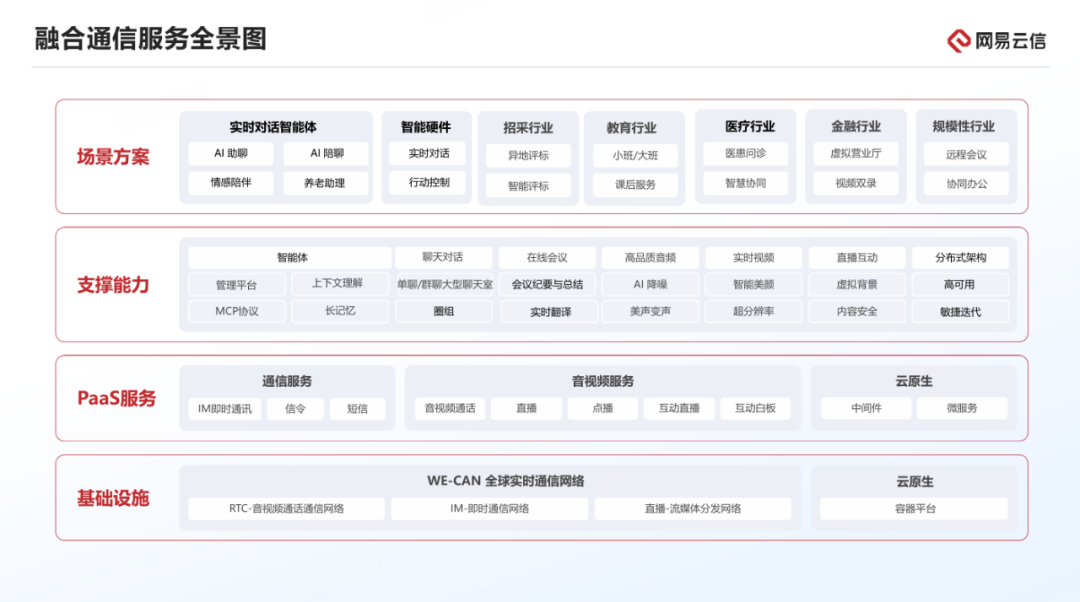The image size is (1080, 602).
Task: Click the 点播 cell
Action: [x=603, y=408]
